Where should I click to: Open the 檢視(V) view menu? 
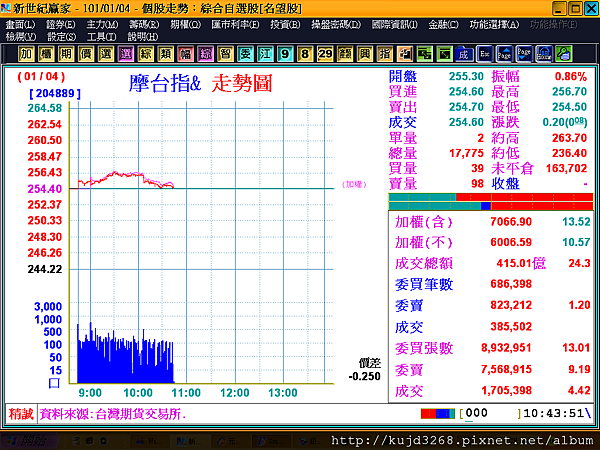(x=21, y=37)
